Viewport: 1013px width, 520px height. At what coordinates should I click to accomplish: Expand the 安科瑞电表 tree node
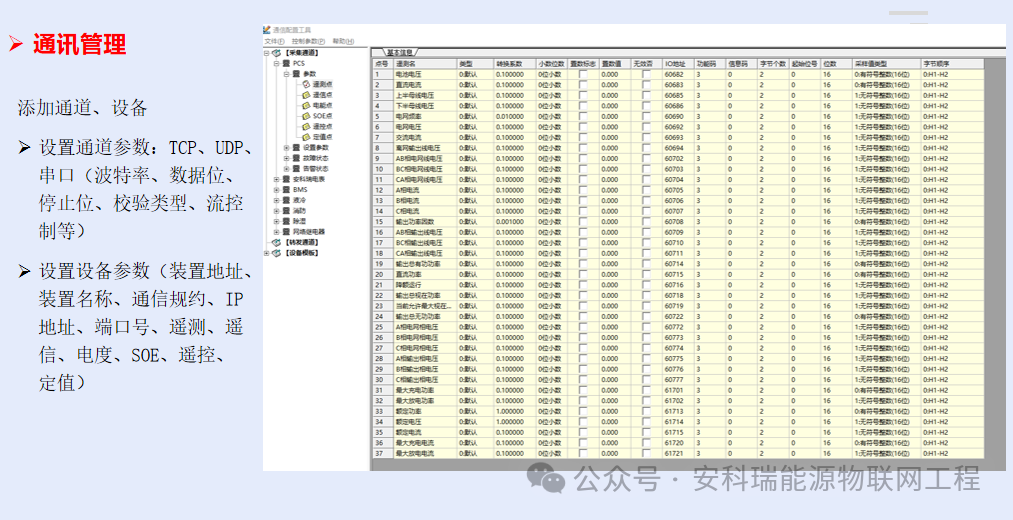pos(277,179)
